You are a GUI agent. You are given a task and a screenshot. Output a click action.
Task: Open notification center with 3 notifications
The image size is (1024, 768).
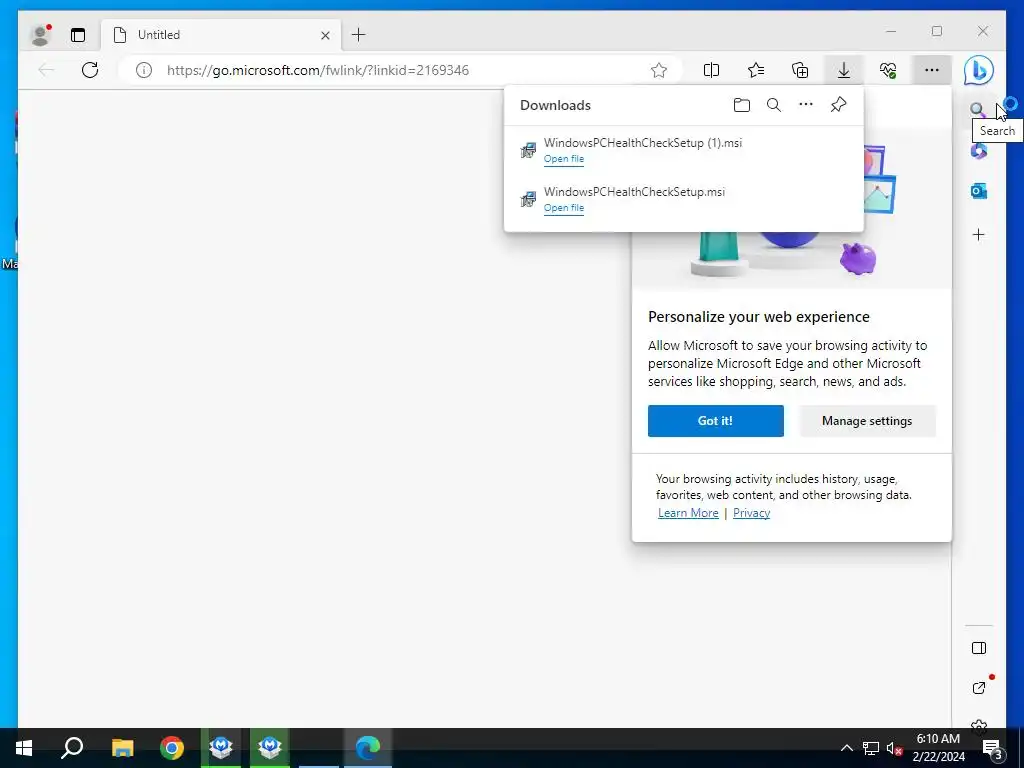(992, 749)
